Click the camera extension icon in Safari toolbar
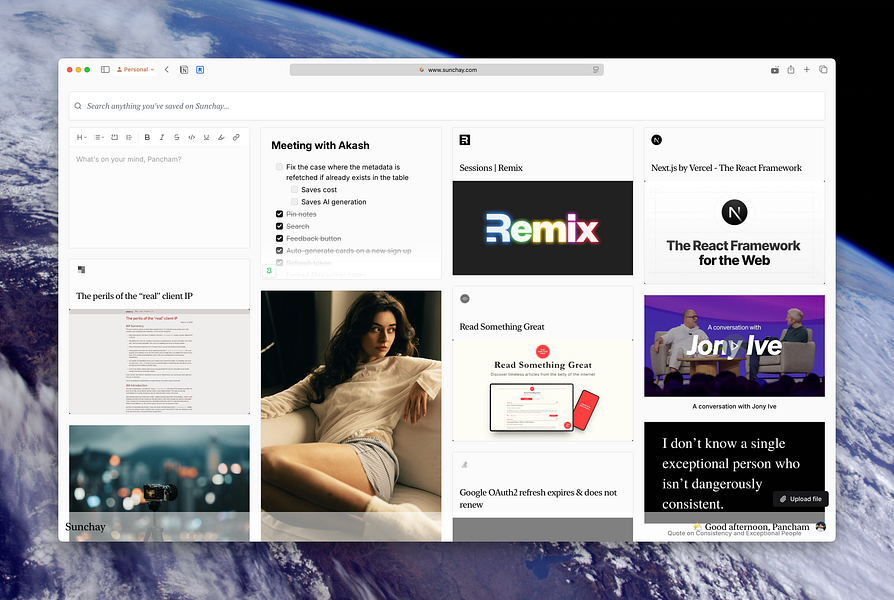The width and height of the screenshot is (894, 600). (x=775, y=70)
